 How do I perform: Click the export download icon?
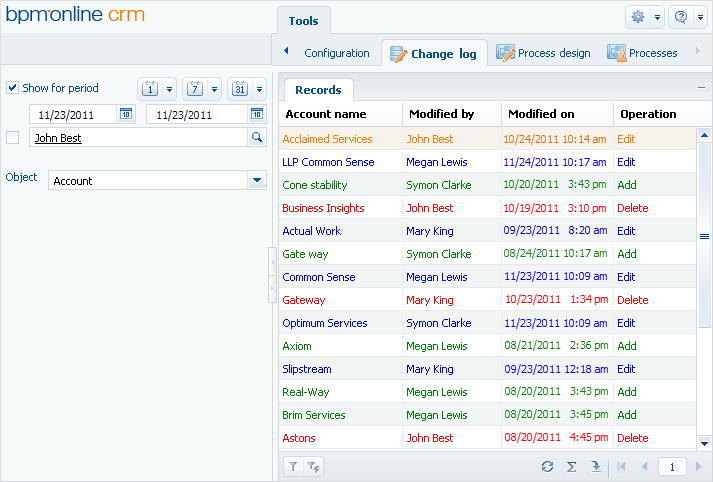[596, 466]
